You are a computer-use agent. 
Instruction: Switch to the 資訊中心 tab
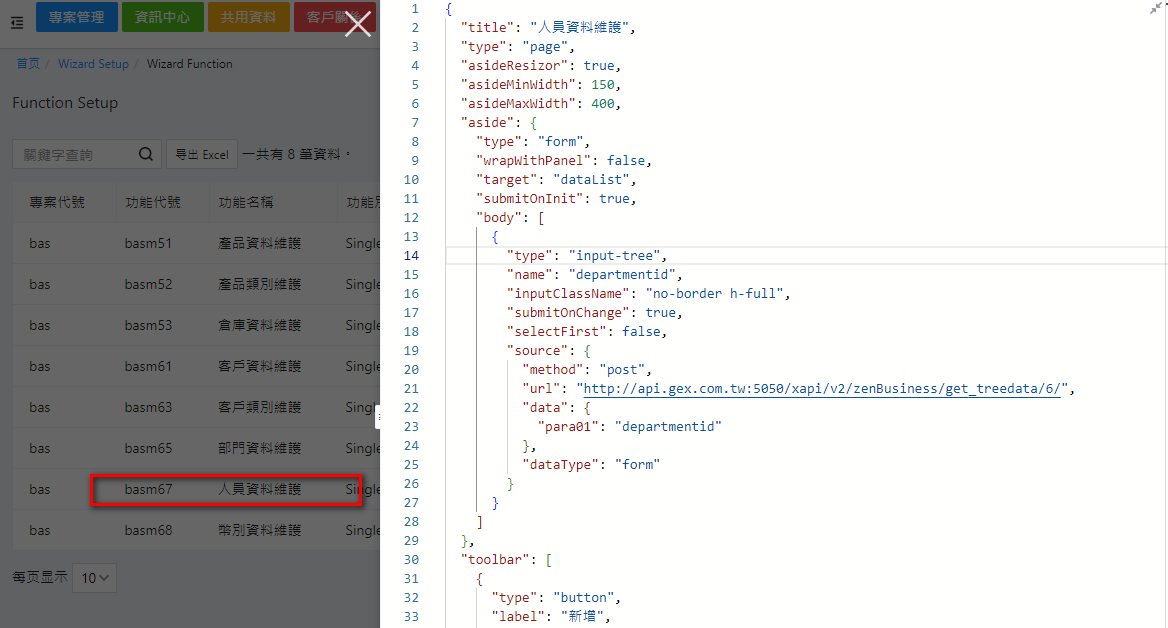162,17
